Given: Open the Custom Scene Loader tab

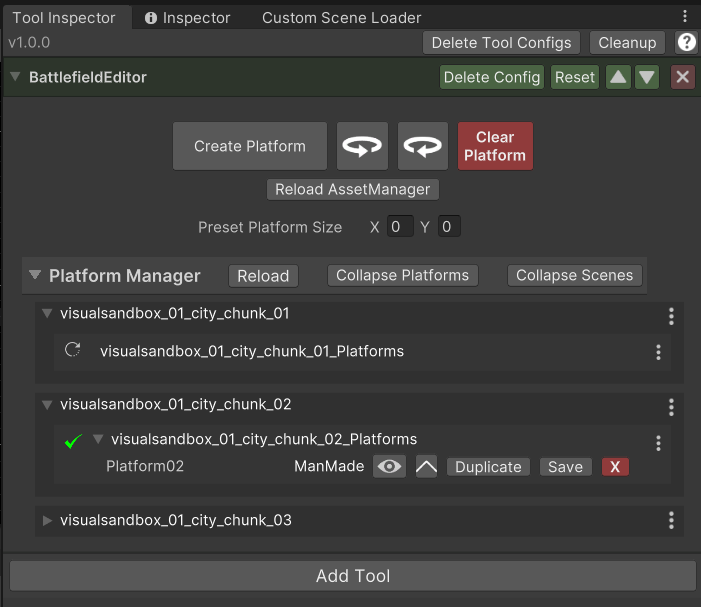Looking at the screenshot, I should [x=341, y=18].
